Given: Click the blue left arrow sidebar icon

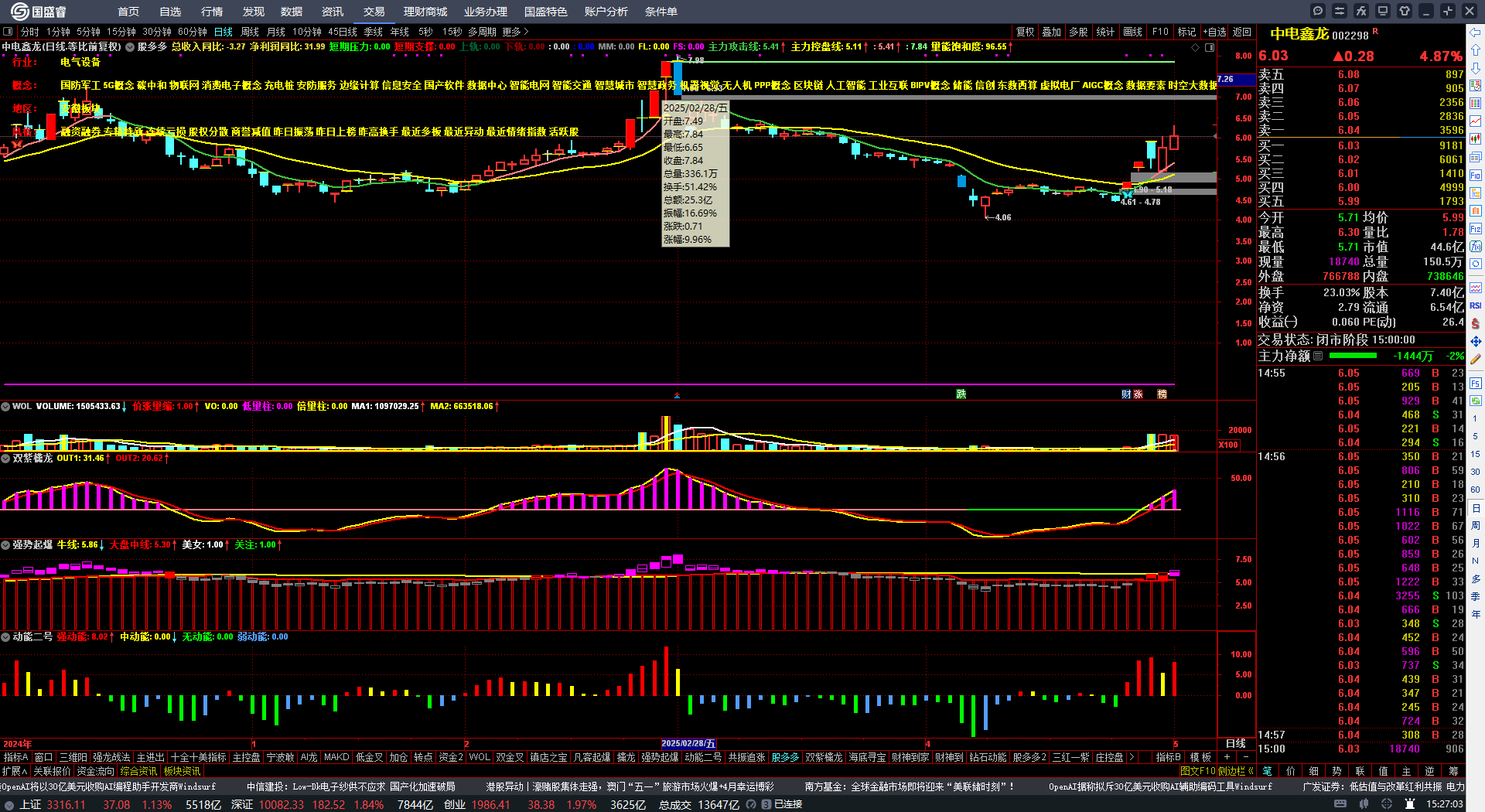Looking at the screenshot, I should [x=1476, y=32].
